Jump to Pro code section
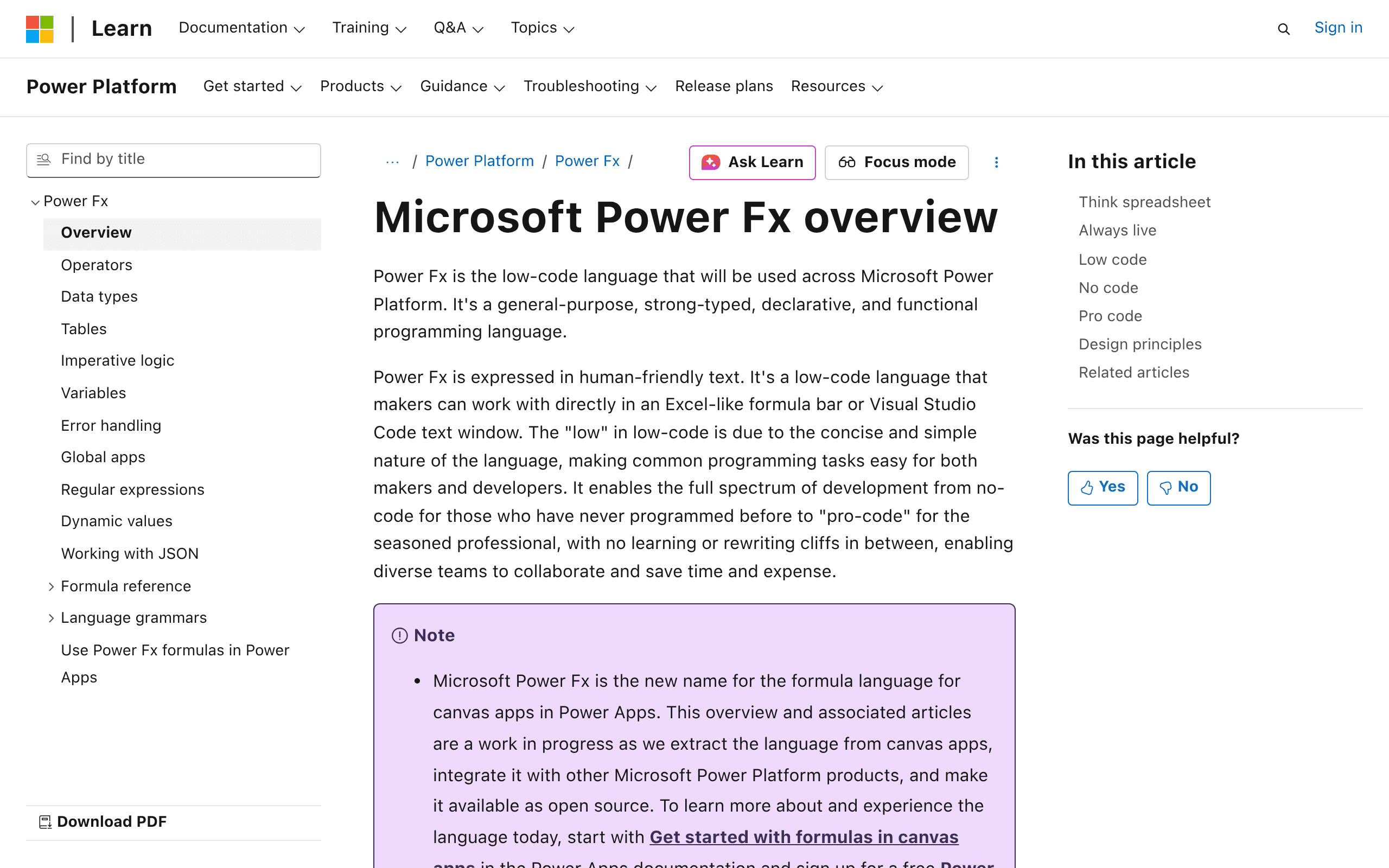 [x=1110, y=316]
